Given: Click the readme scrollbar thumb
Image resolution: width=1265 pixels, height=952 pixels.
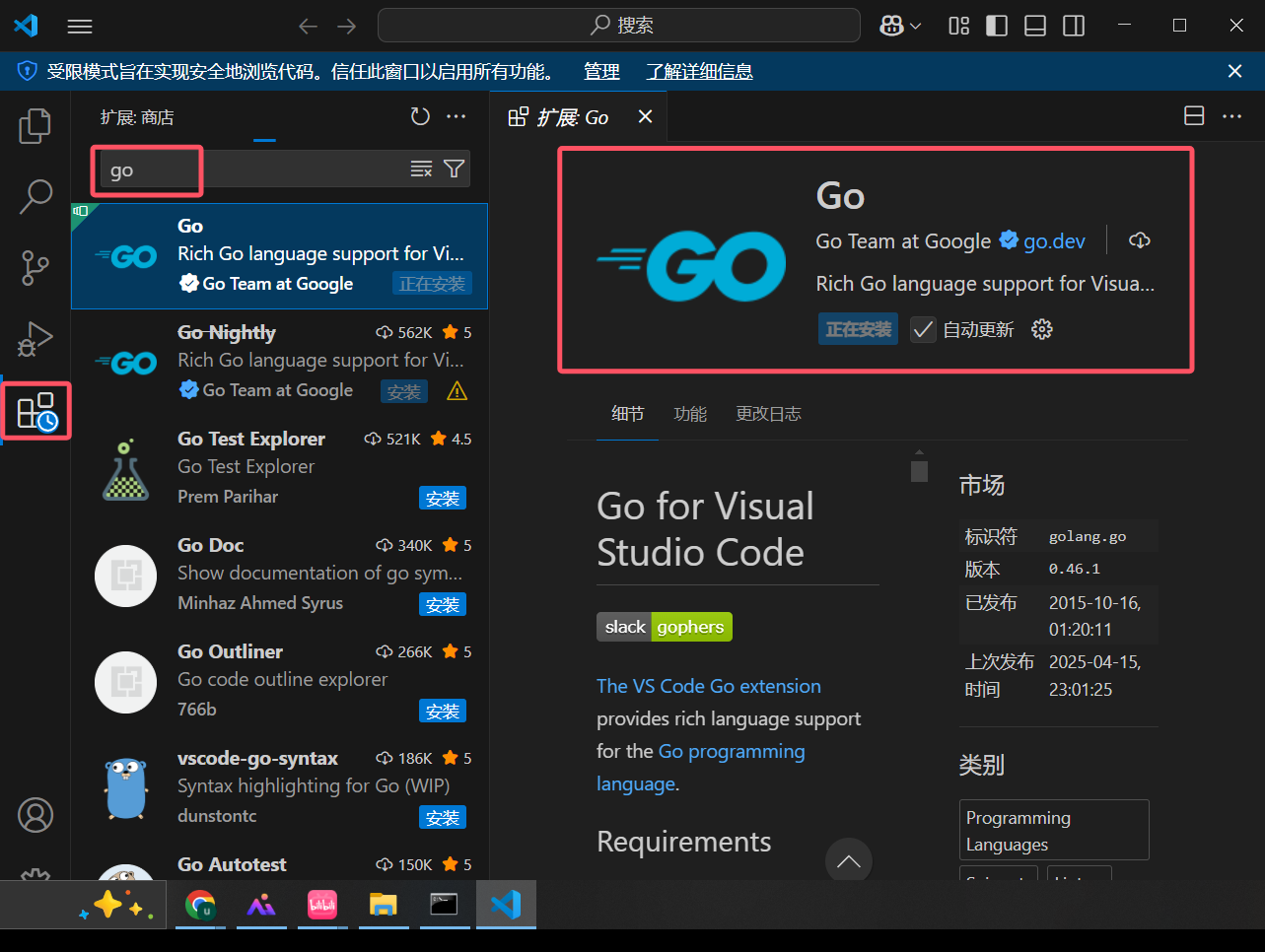Looking at the screenshot, I should (x=919, y=471).
